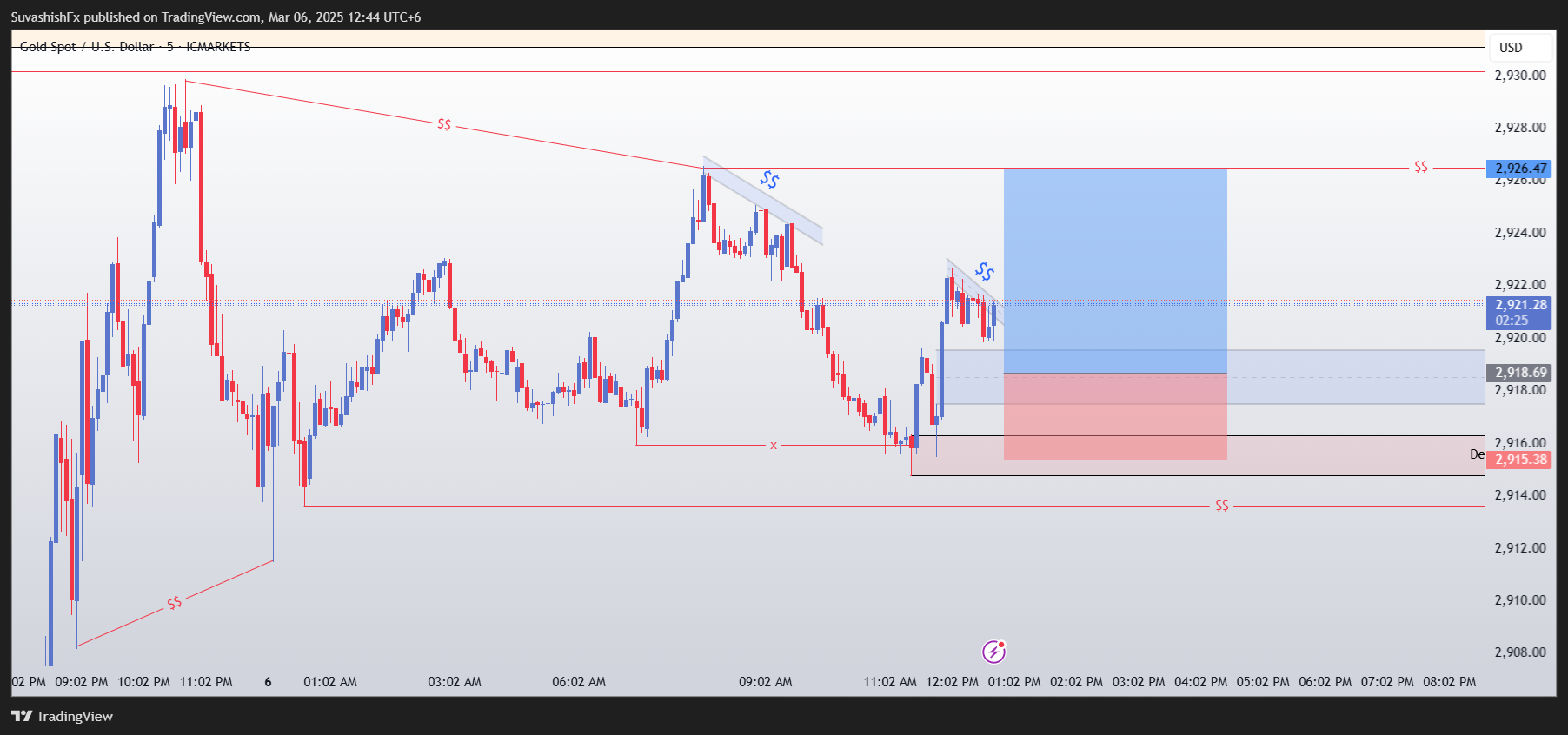Click the Gold Spot / U.S. Dollar symbol title
The height and width of the screenshot is (735, 1568).
[x=135, y=47]
